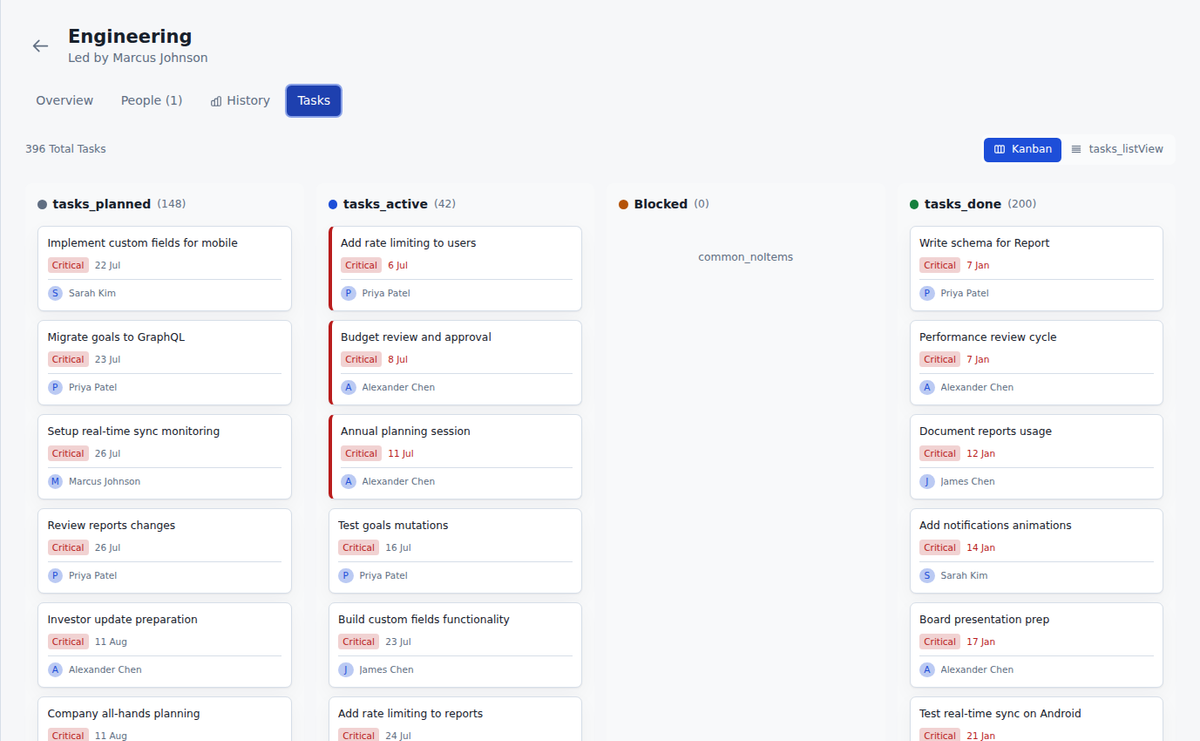This screenshot has width=1200, height=741.
Task: Click the board icon in Kanban button
Action: pos(1000,149)
